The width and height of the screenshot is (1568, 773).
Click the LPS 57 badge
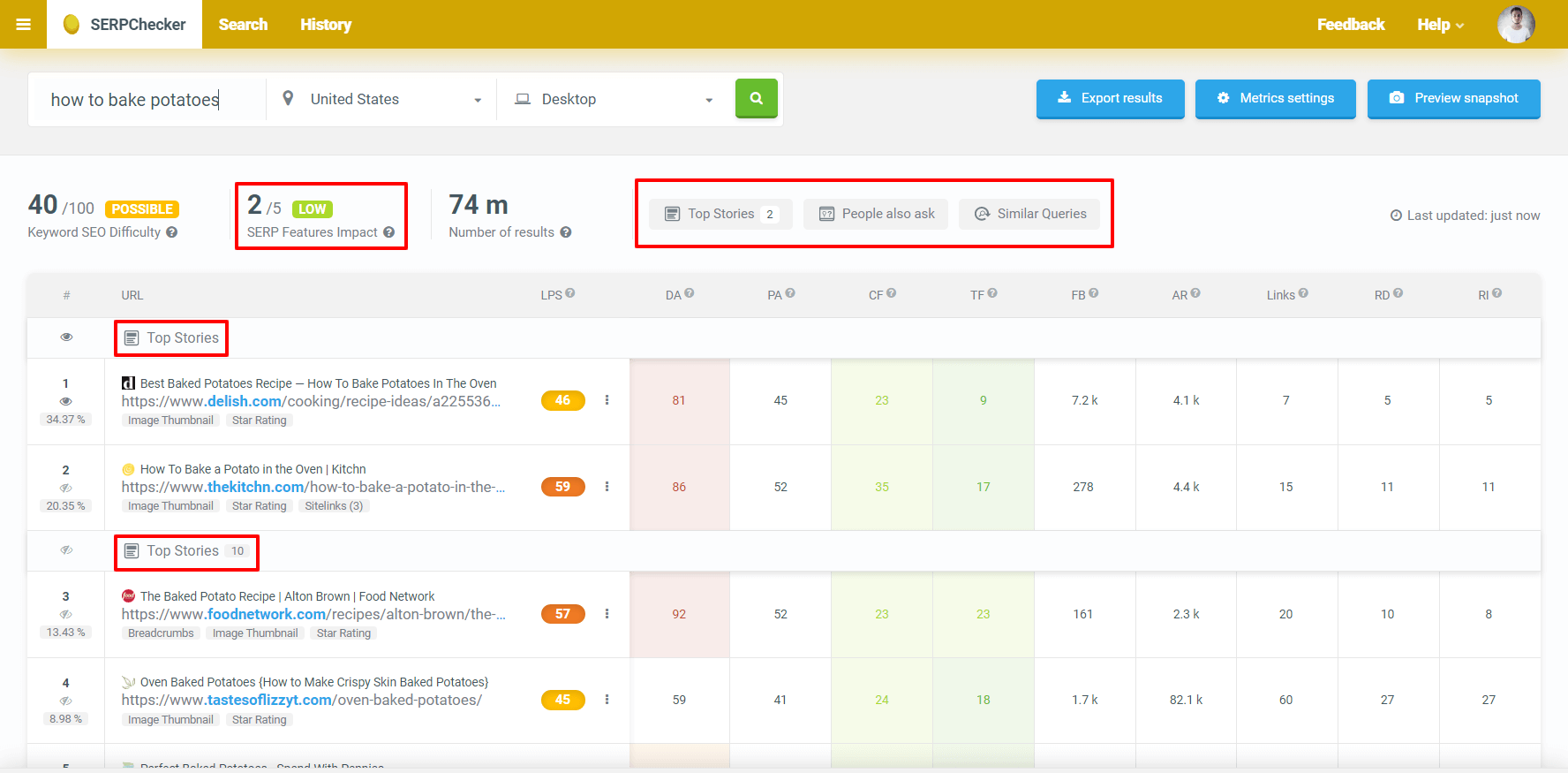(x=562, y=614)
